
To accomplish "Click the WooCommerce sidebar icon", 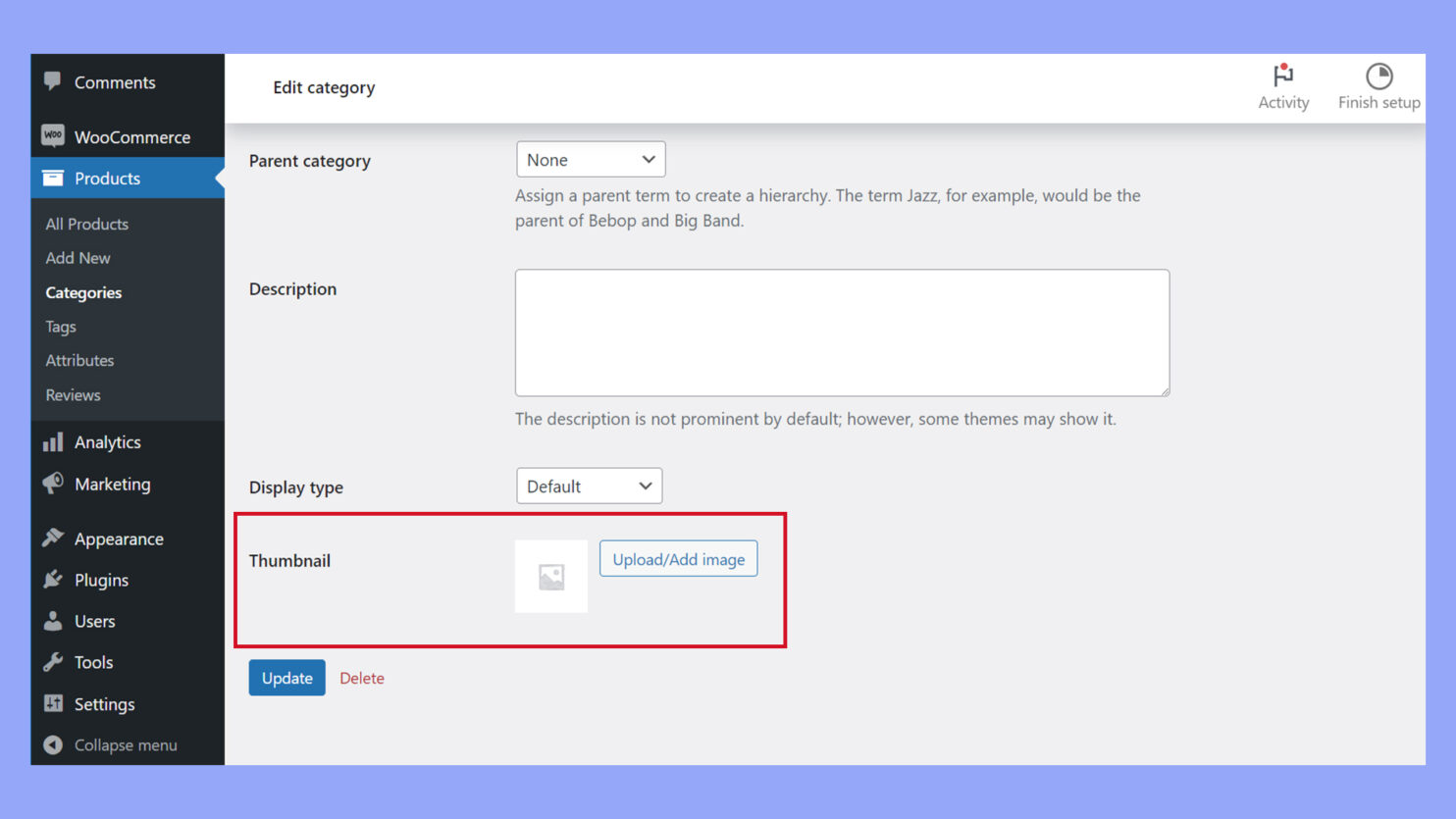I will (53, 136).
